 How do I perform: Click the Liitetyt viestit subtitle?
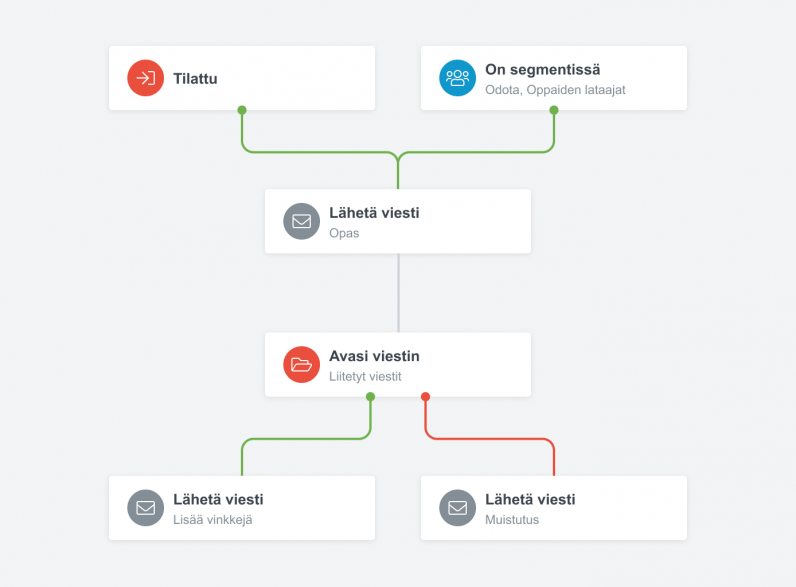pos(365,376)
